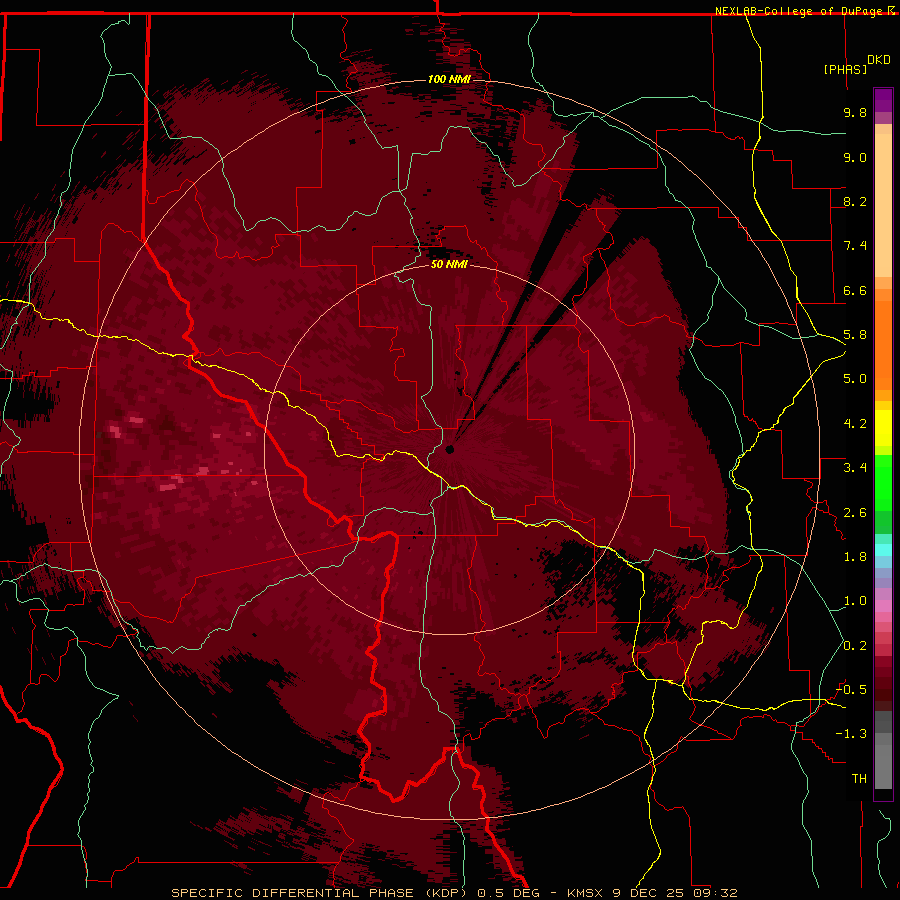Select the 3.4 scale value

(x=855, y=468)
